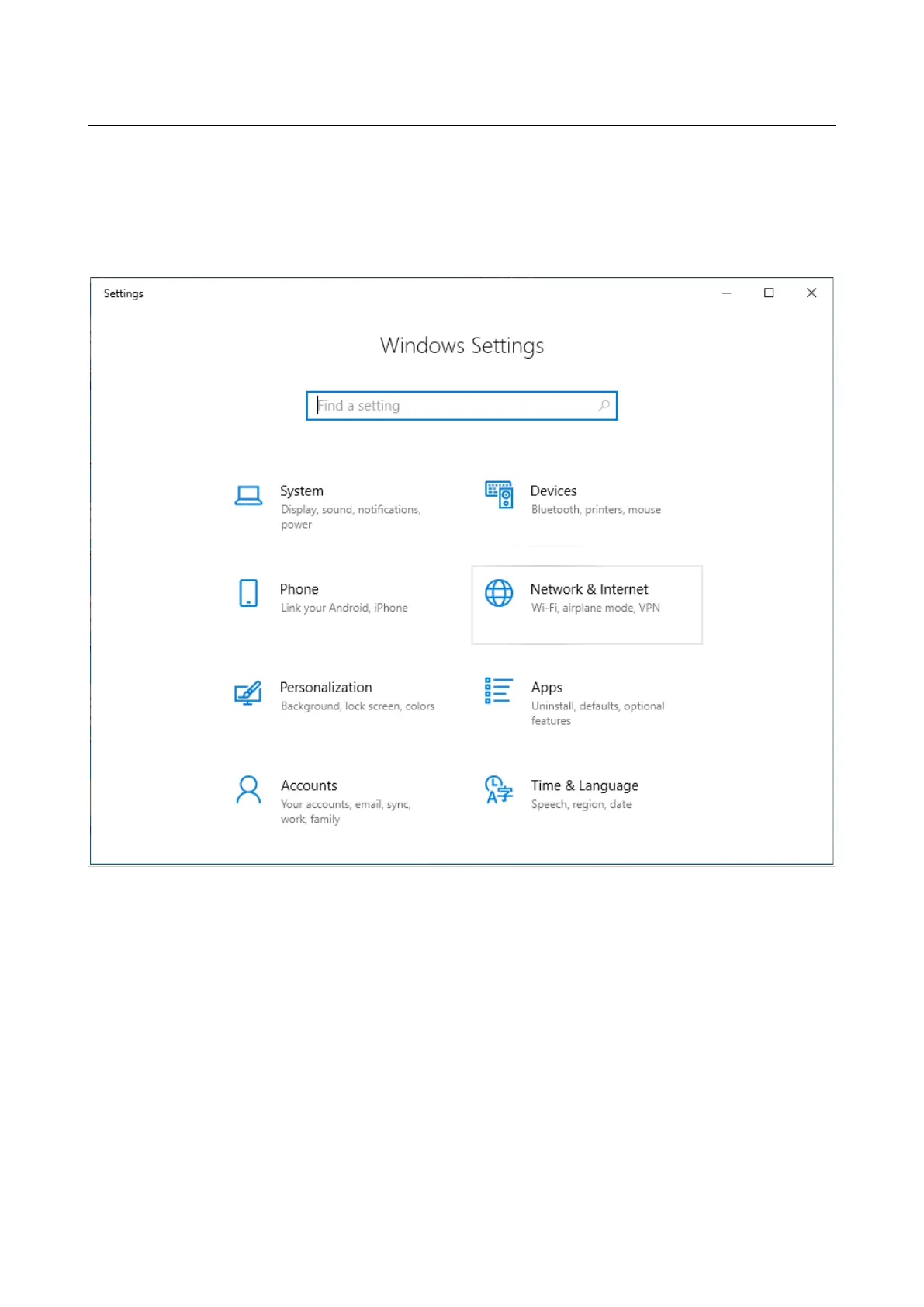Click 'Your accounts, email, sync, work, family' text
Image resolution: width=924 pixels, height=1307 pixels.
[x=346, y=812]
